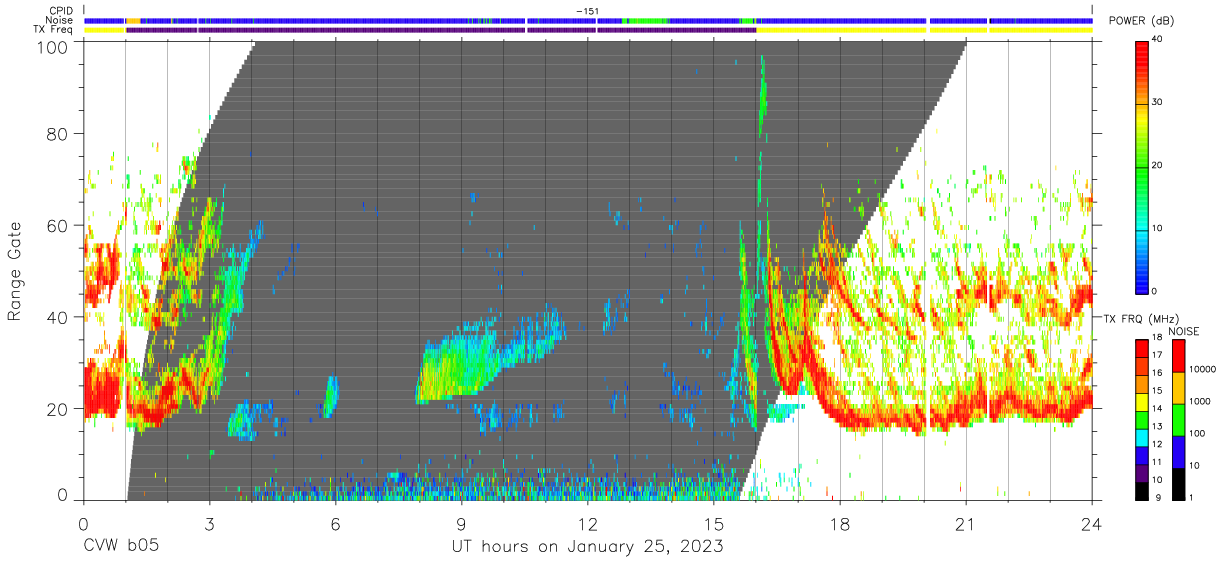This screenshot has width=1228, height=567.
Task: Click the 14 label on the TX FRQ legend
Action: [1157, 410]
